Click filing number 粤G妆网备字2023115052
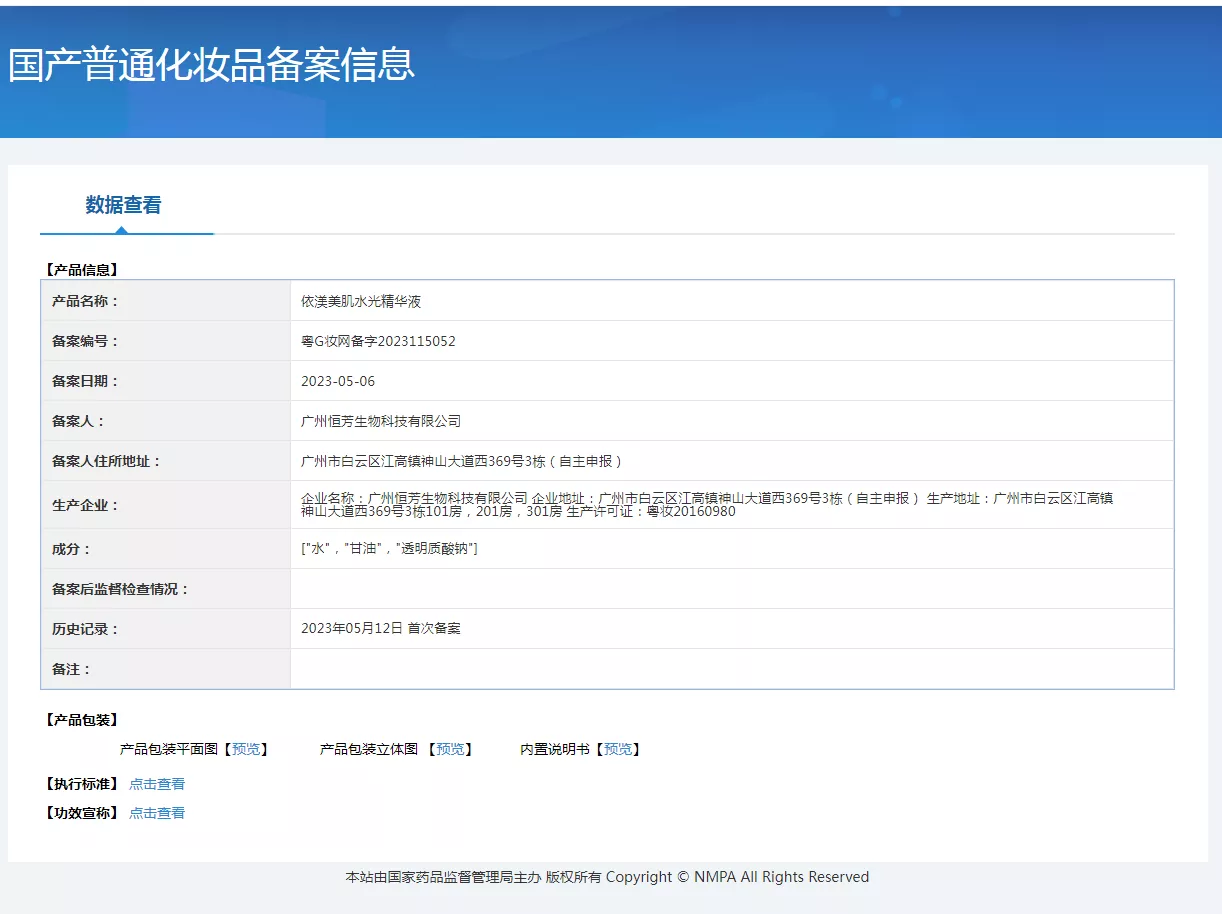The image size is (1222, 914). coord(378,341)
